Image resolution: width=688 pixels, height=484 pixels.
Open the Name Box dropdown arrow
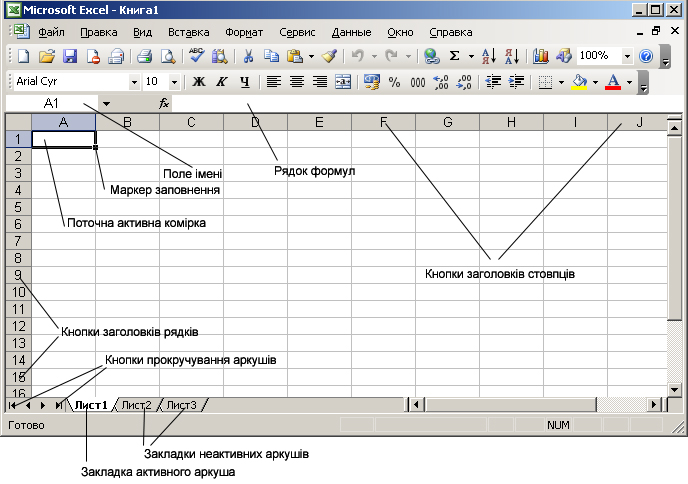click(106, 104)
